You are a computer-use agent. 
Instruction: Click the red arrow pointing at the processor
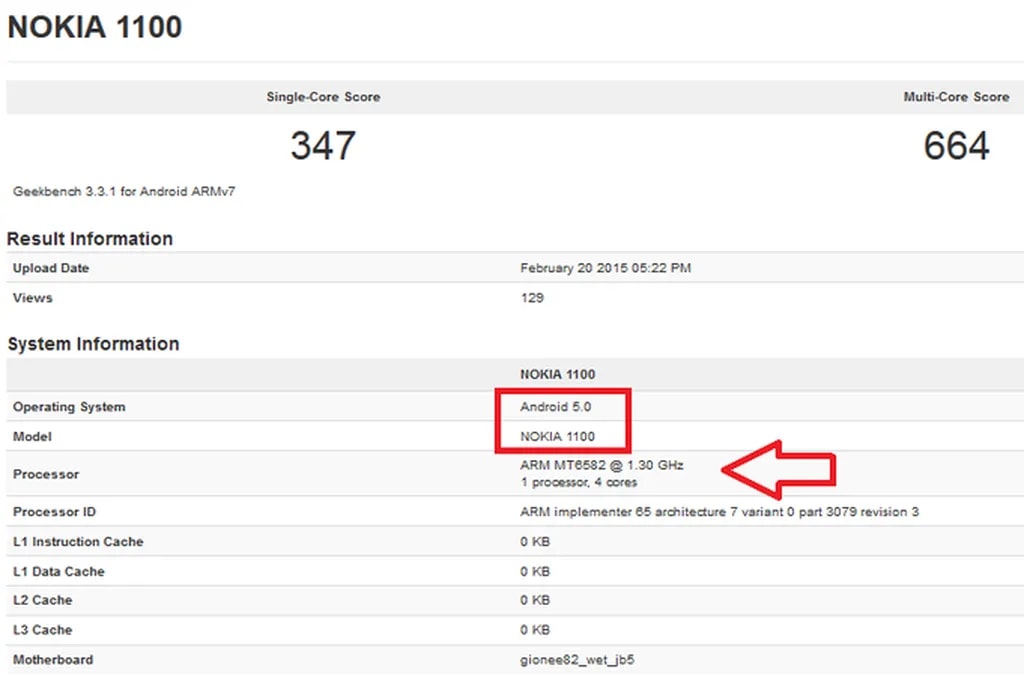point(778,468)
